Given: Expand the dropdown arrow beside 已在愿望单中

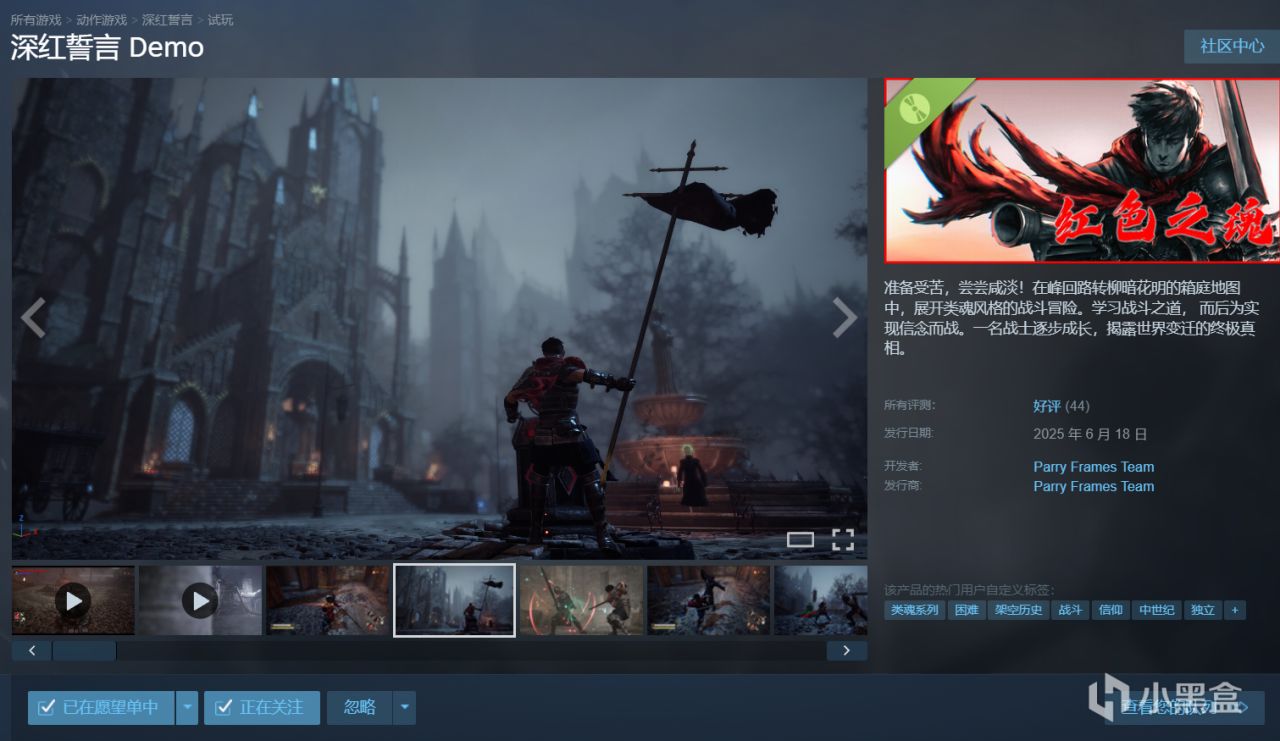Looking at the screenshot, I should (187, 707).
